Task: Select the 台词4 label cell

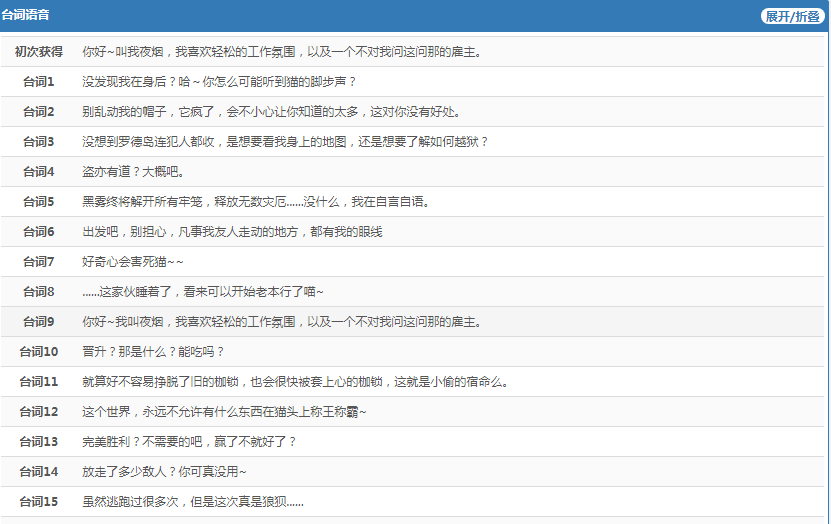Action: (x=39, y=171)
